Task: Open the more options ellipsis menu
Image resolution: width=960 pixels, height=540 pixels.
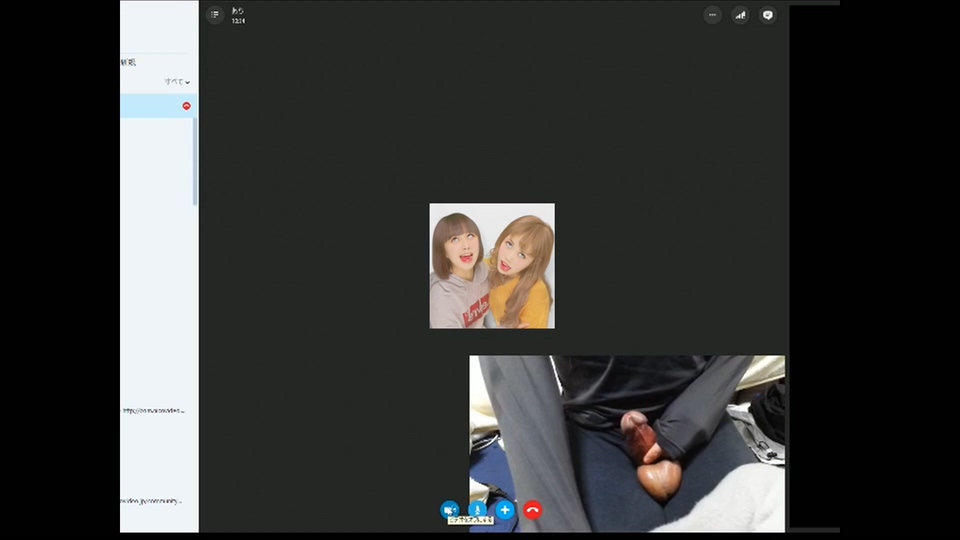Action: pyautogui.click(x=712, y=15)
